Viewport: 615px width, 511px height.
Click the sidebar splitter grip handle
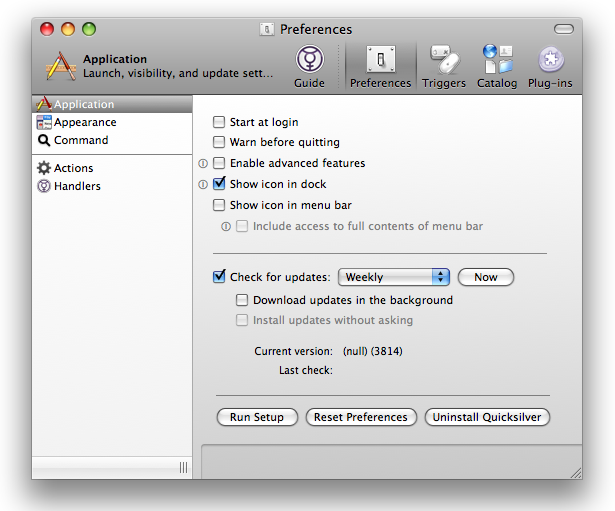tap(183, 467)
